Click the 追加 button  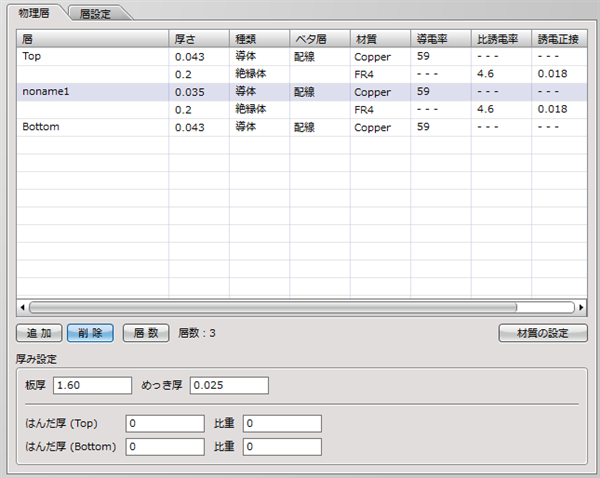(x=40, y=333)
